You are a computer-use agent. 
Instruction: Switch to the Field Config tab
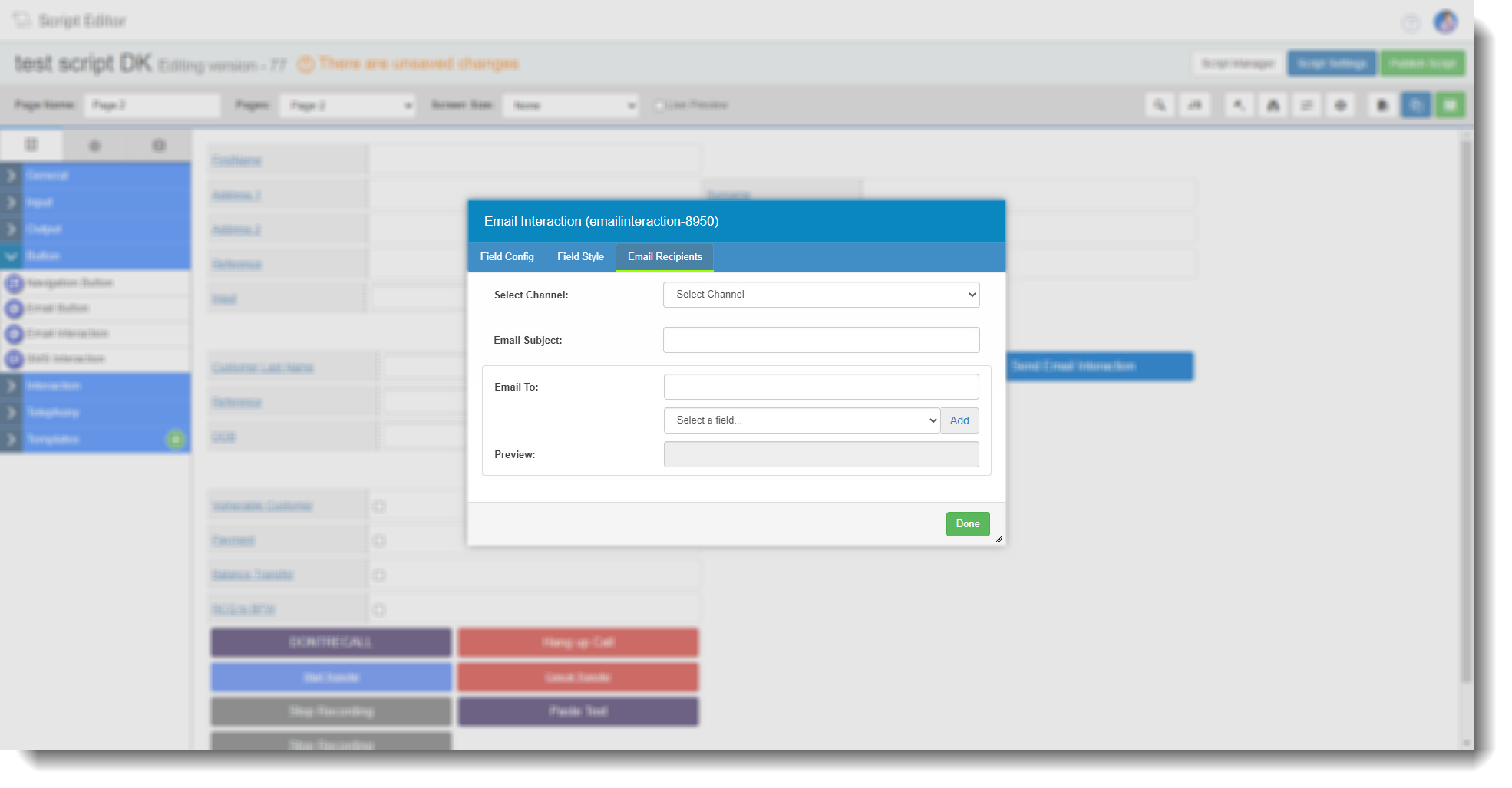(x=507, y=257)
